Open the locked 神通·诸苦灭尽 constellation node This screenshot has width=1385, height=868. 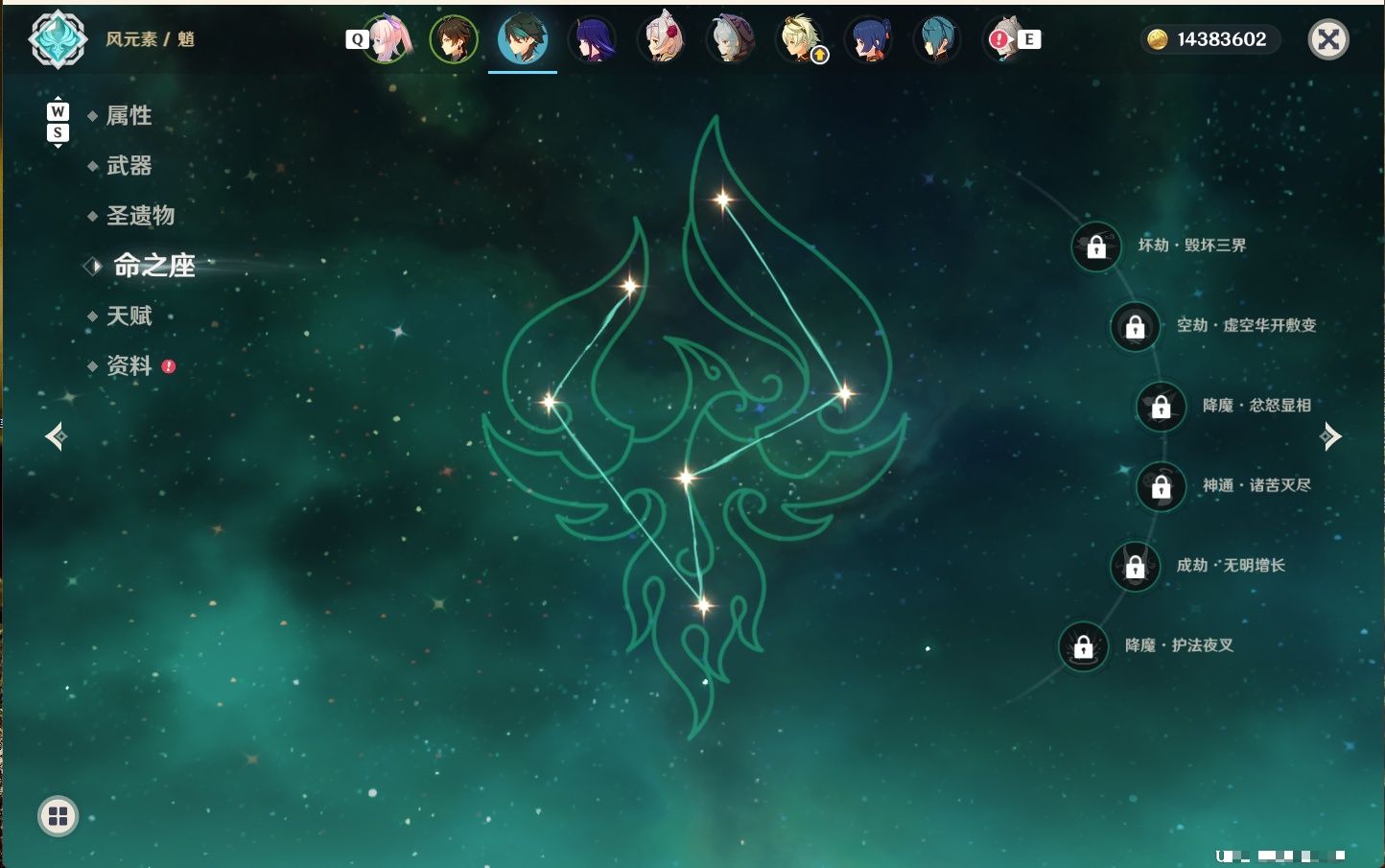pyautogui.click(x=1162, y=487)
